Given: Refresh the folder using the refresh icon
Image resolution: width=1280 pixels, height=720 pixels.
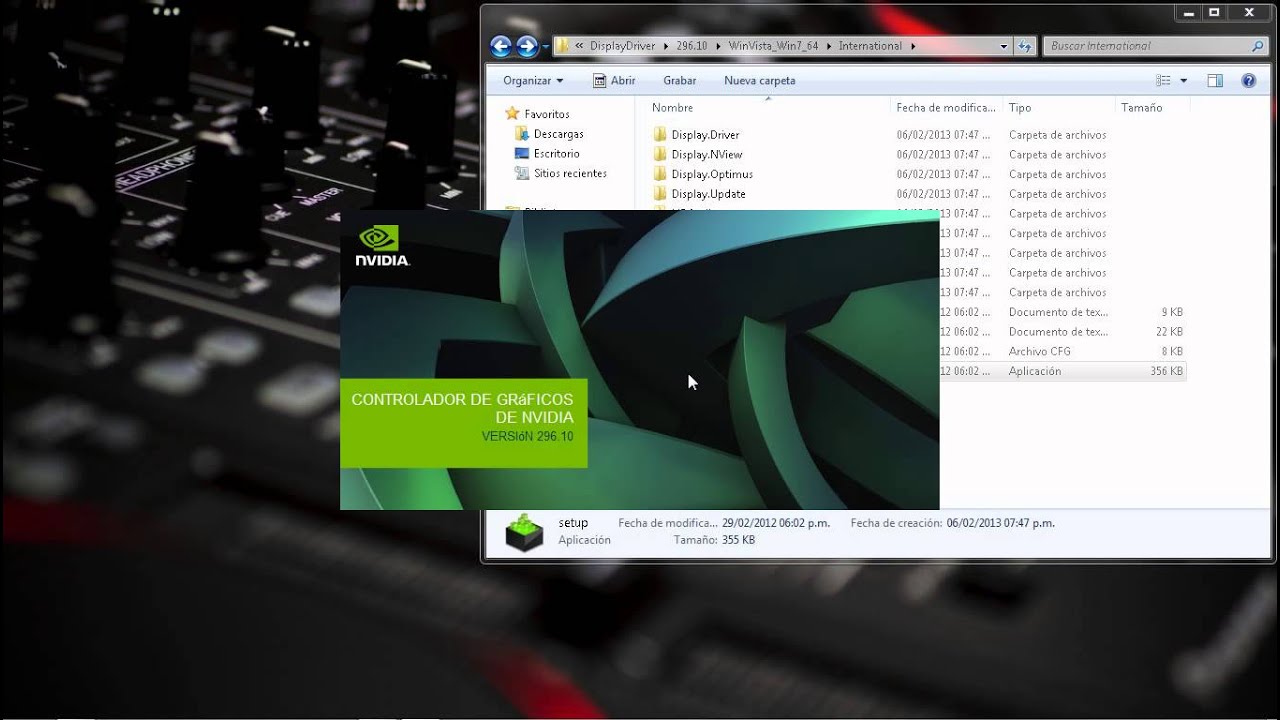Looking at the screenshot, I should pyautogui.click(x=1024, y=46).
